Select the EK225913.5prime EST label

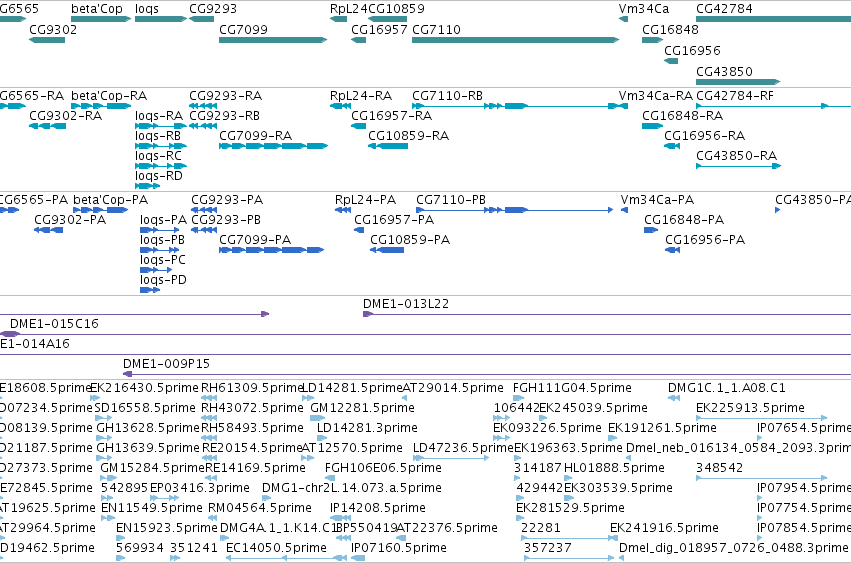(750, 408)
